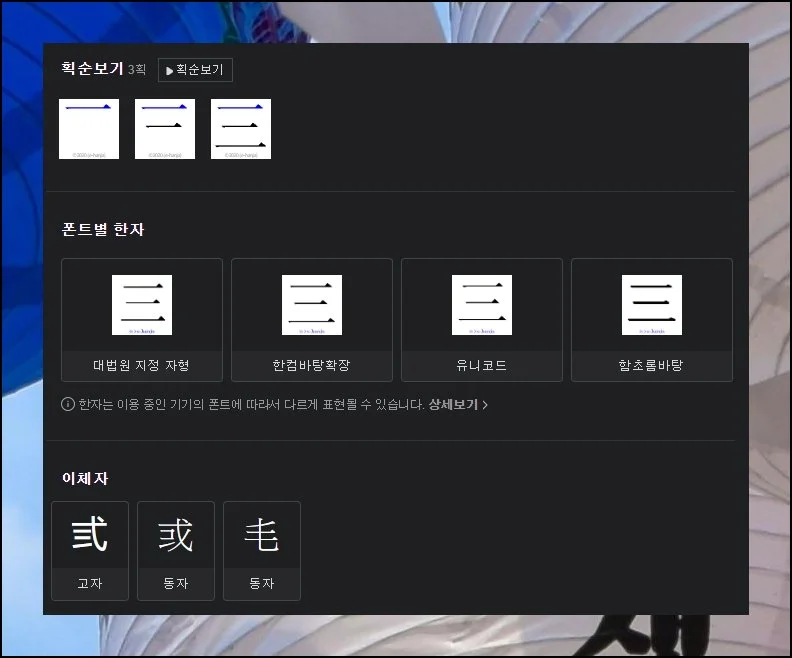Select the 대법원 지정 자형 character image
Viewport: 792px width, 658px height.
click(142, 305)
